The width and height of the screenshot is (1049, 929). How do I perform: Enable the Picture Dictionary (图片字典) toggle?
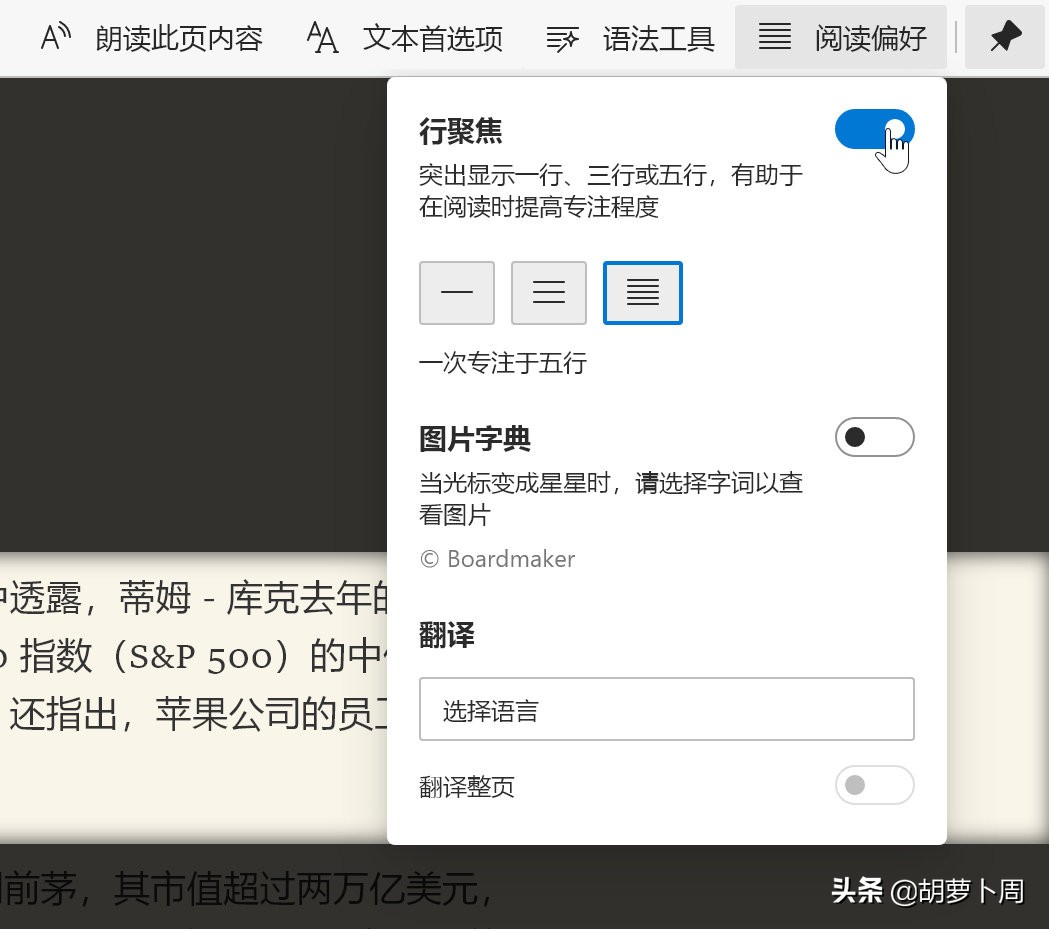click(874, 437)
